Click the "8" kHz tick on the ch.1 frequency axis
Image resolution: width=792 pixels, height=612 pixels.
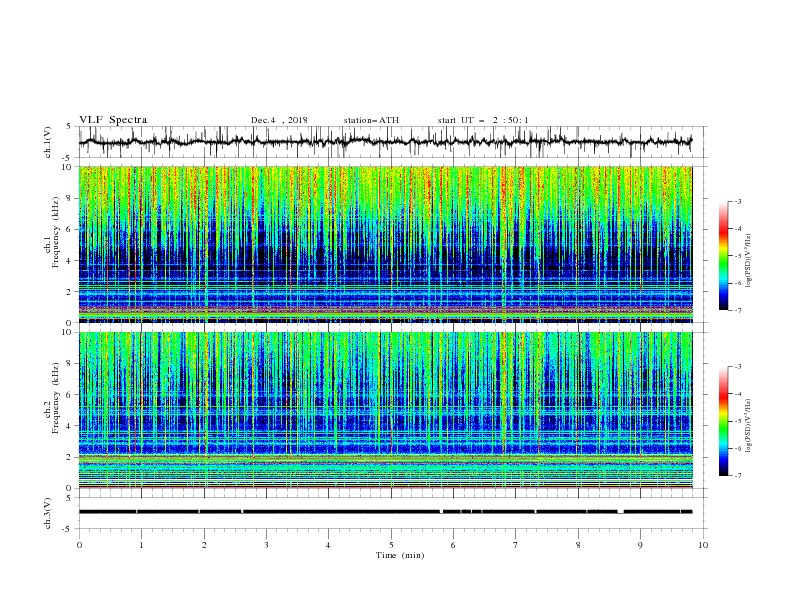click(x=70, y=198)
